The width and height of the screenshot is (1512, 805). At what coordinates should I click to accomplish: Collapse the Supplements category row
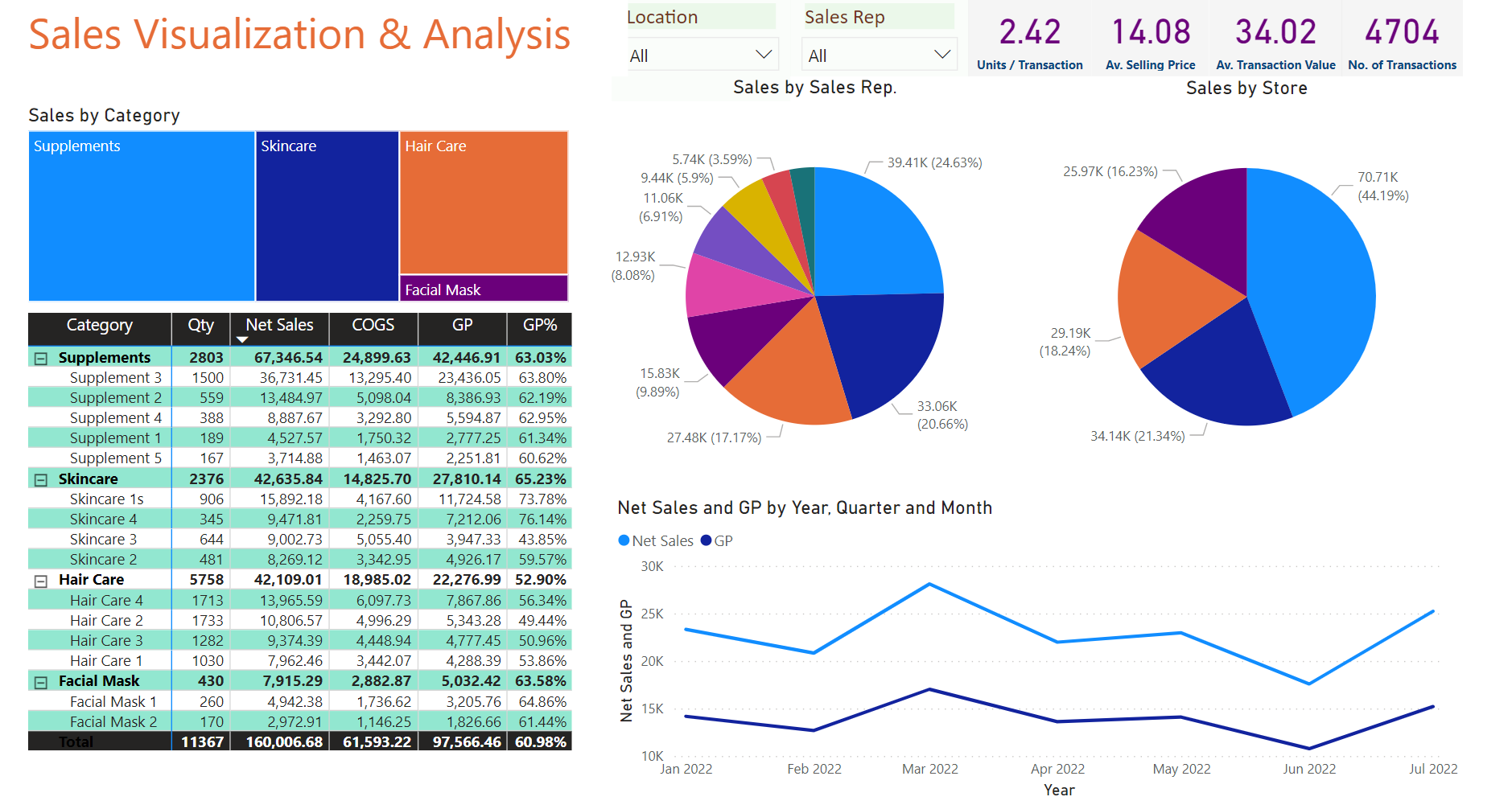41,356
